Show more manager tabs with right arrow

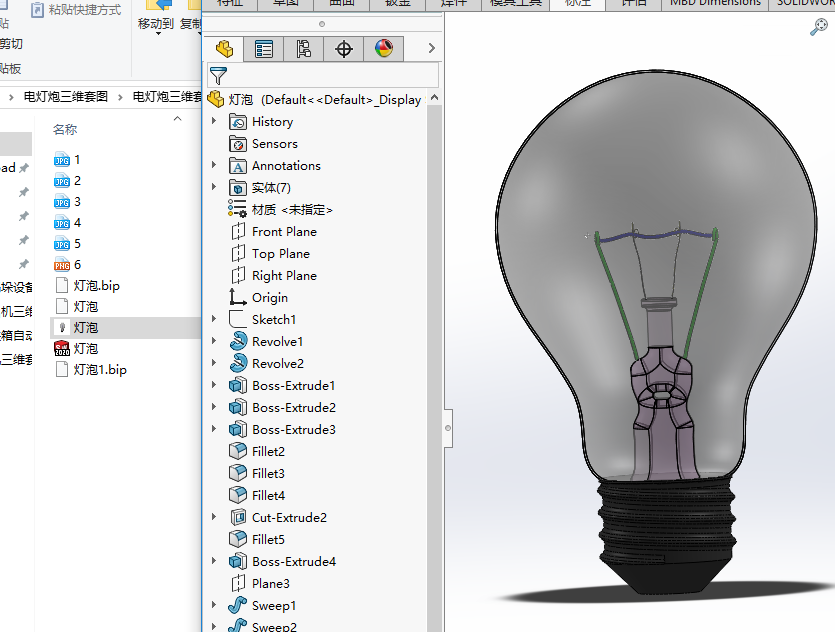coord(431,48)
